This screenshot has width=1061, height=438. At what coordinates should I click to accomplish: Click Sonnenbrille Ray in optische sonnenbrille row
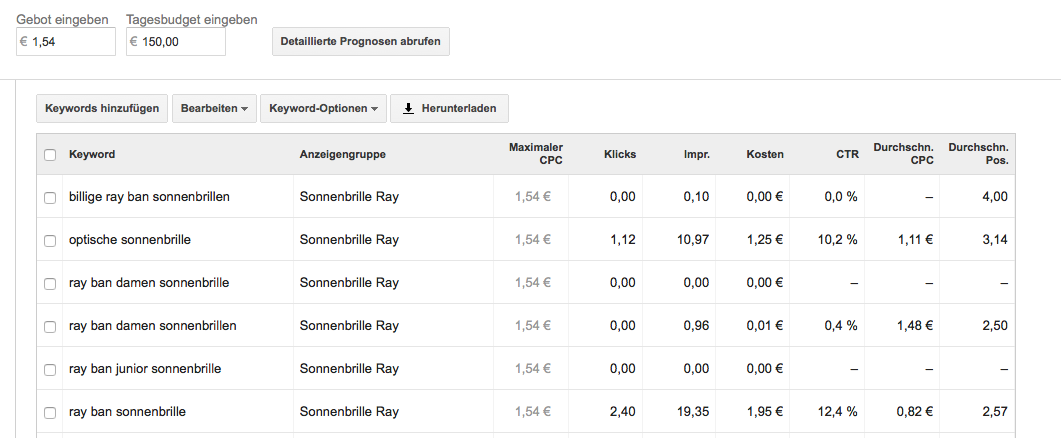coord(349,240)
